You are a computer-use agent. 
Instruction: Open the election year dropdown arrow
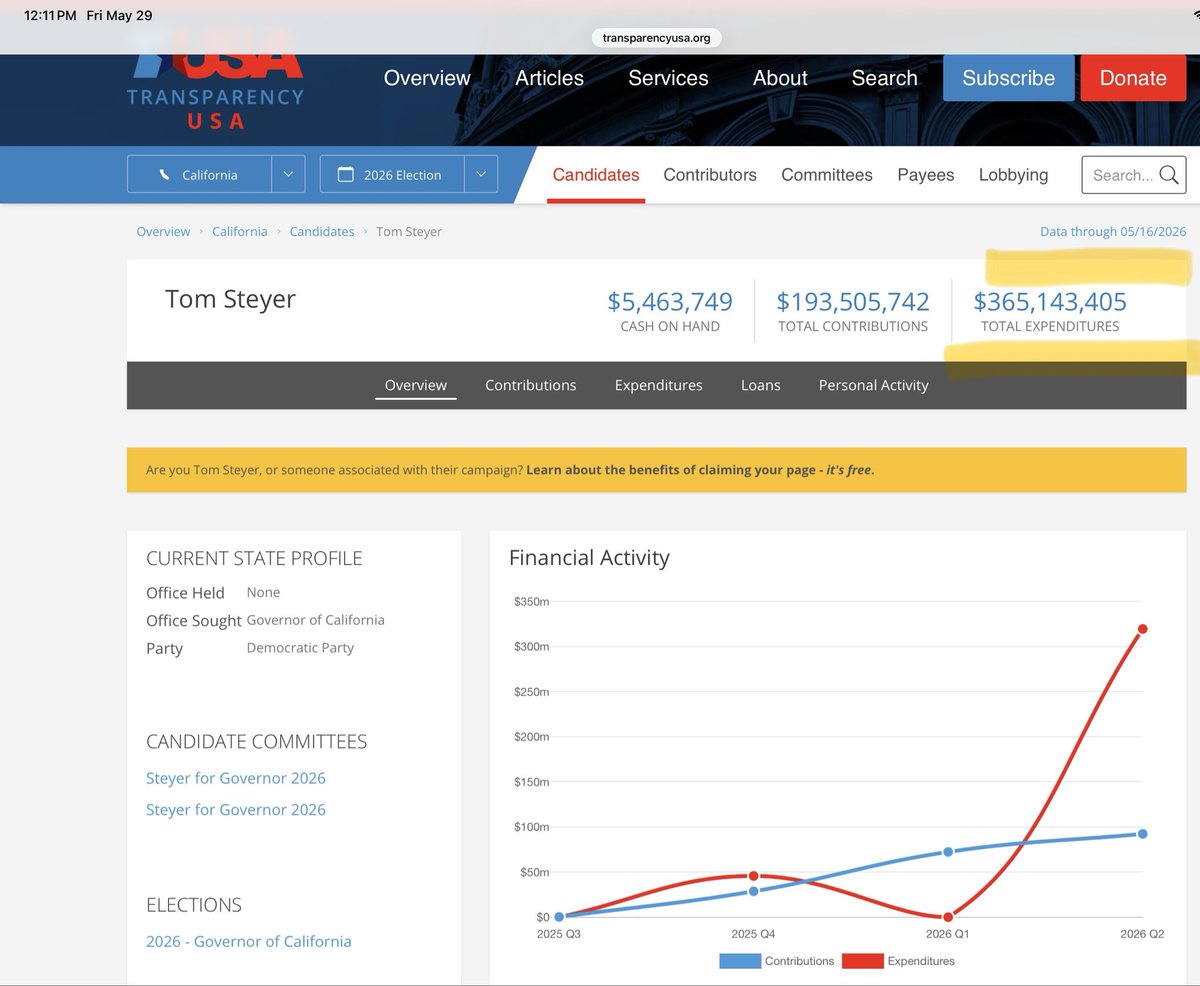tap(481, 175)
